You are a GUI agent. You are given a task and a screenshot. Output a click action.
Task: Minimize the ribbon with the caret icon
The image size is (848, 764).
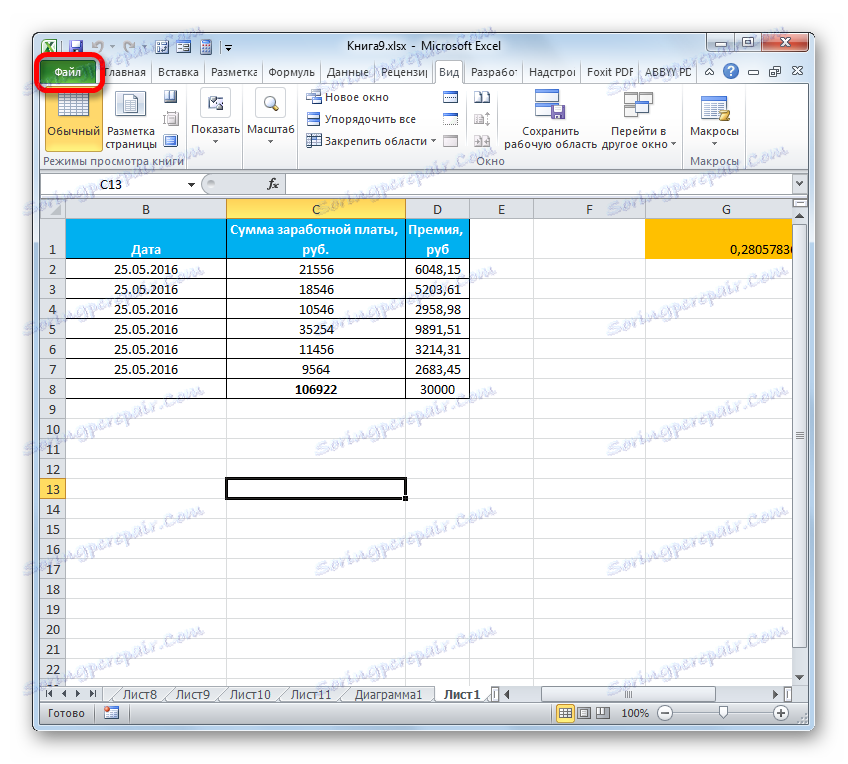tap(710, 71)
